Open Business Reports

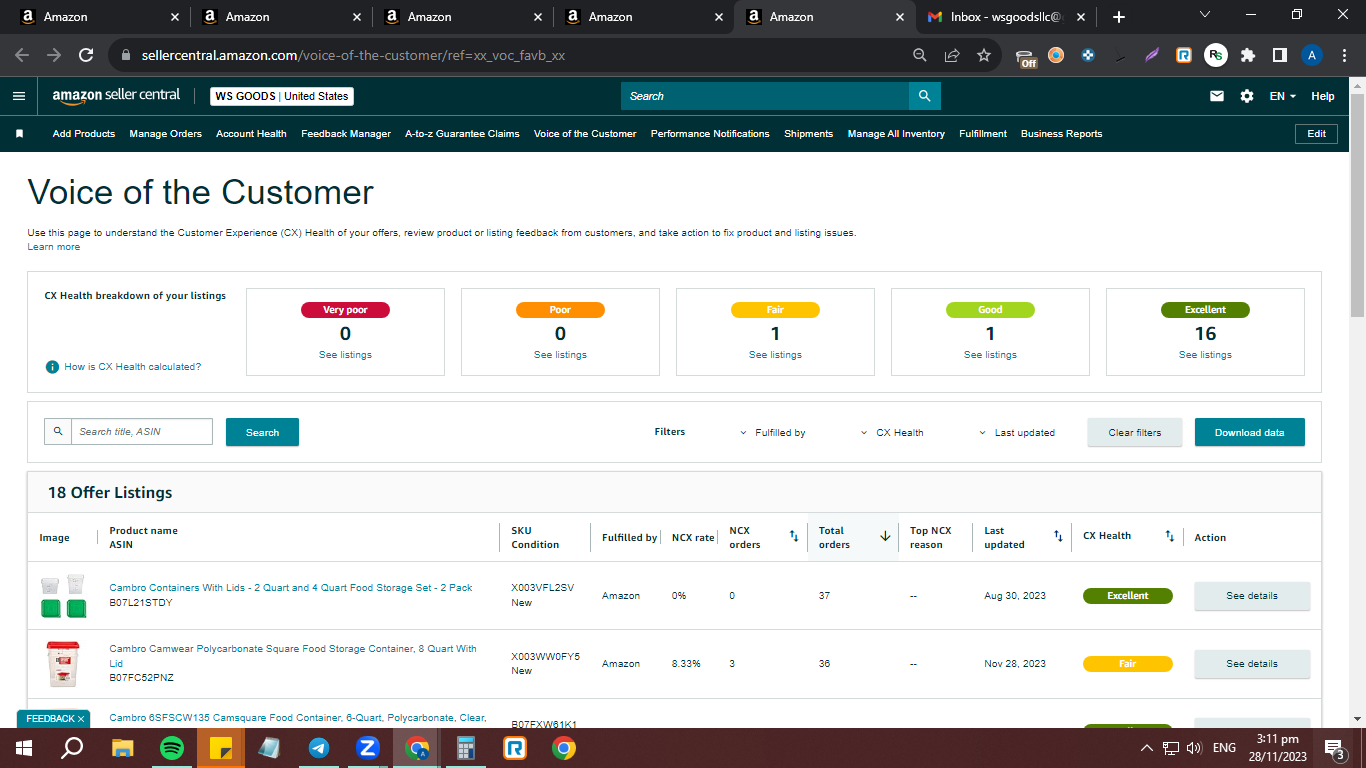pyautogui.click(x=1062, y=133)
